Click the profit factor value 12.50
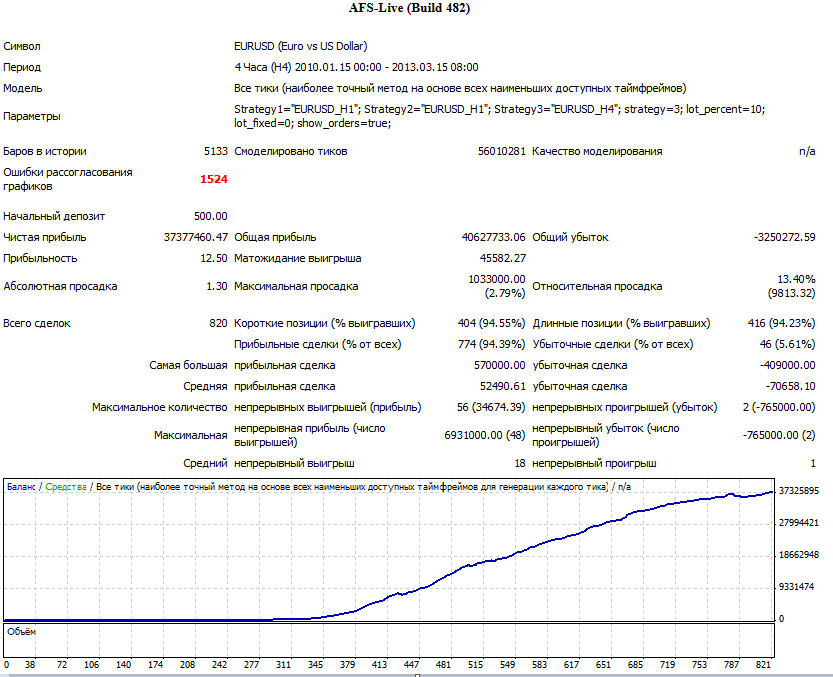 pos(214,258)
